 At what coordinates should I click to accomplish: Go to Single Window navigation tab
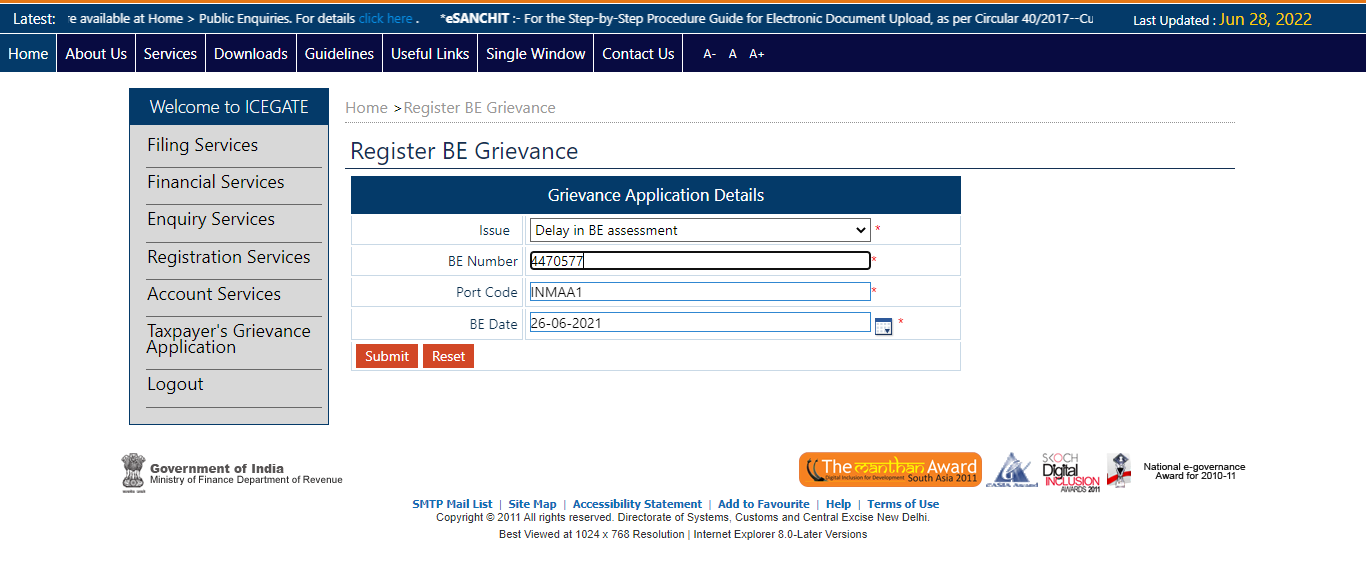coord(535,54)
